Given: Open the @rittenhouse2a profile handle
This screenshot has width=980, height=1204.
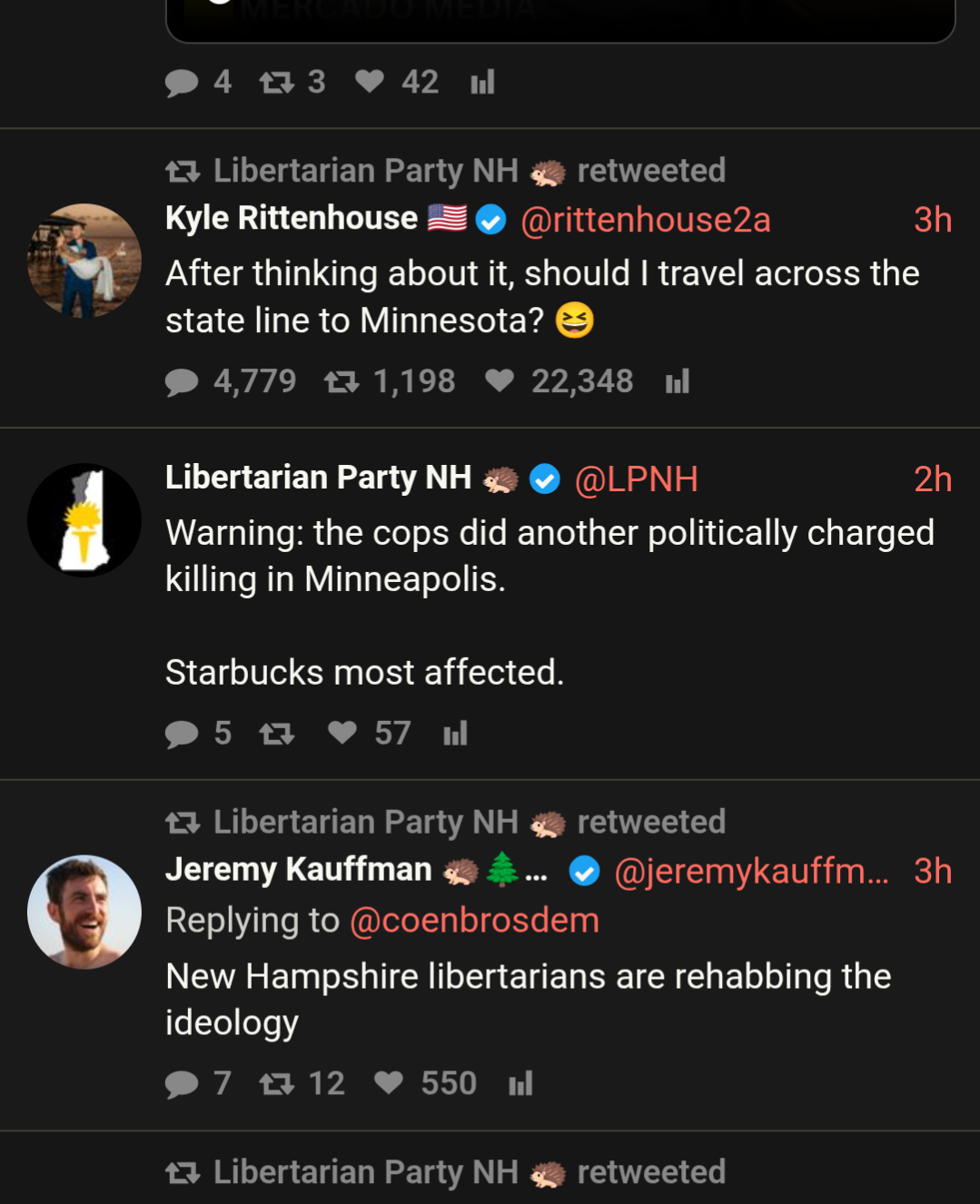Looking at the screenshot, I should 645,220.
